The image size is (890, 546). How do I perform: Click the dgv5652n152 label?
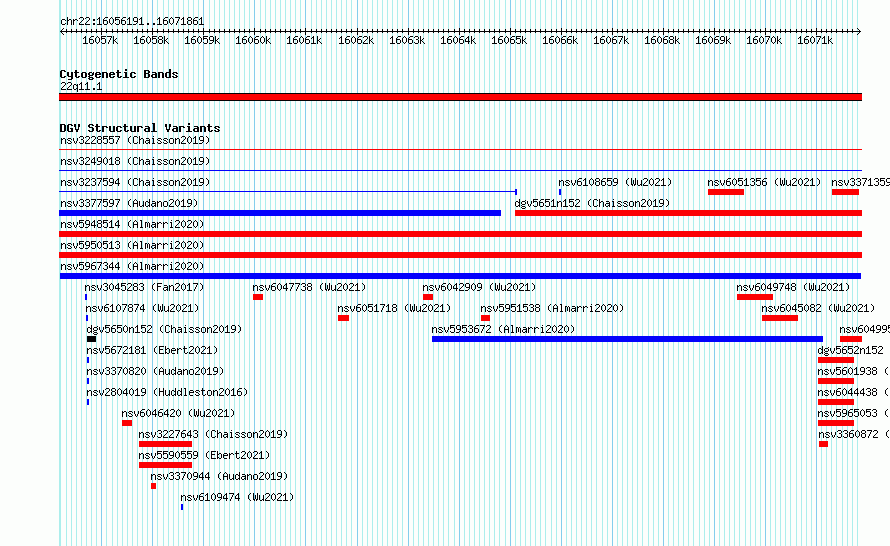coord(850,350)
